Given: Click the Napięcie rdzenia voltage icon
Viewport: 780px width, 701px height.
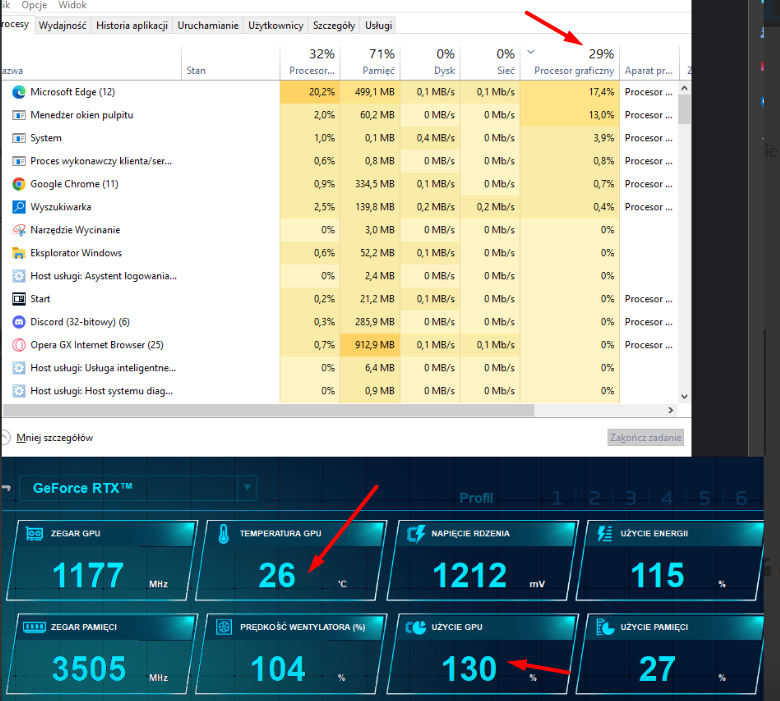Looking at the screenshot, I should tap(415, 534).
